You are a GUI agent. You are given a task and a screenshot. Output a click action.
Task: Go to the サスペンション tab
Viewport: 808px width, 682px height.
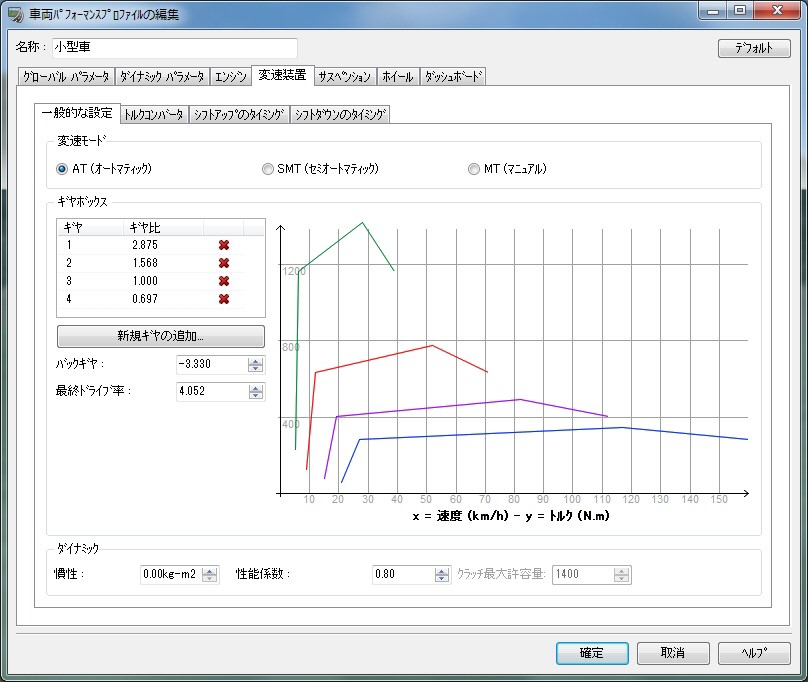344,76
